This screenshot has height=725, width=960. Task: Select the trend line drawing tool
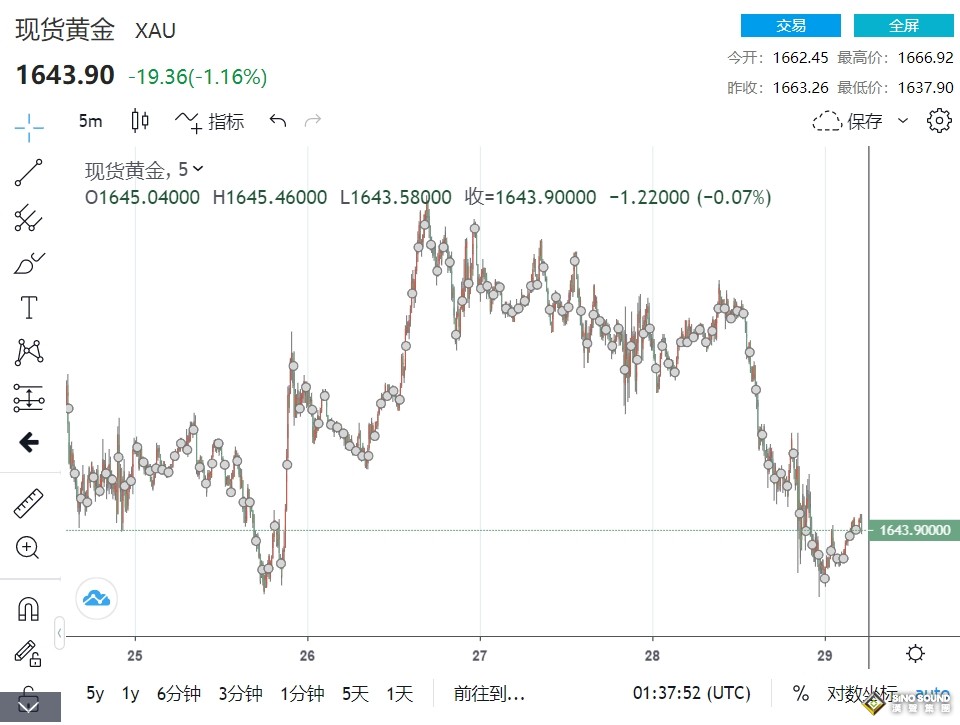pyautogui.click(x=29, y=173)
